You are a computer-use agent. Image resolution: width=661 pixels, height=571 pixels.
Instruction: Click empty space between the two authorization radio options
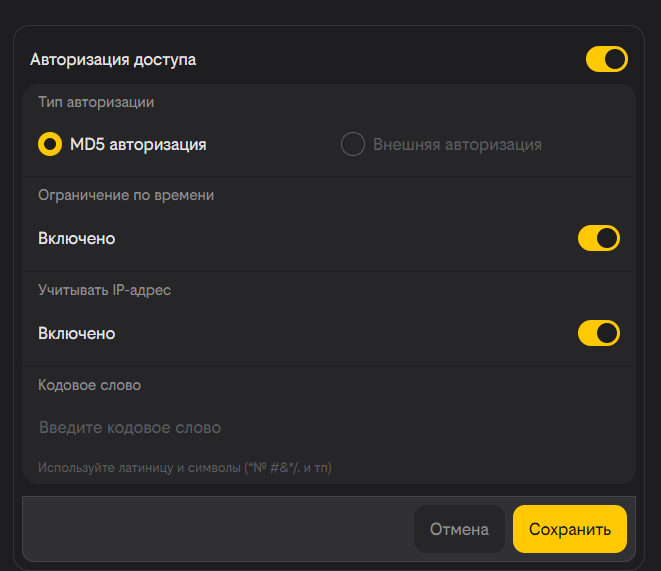tap(275, 145)
